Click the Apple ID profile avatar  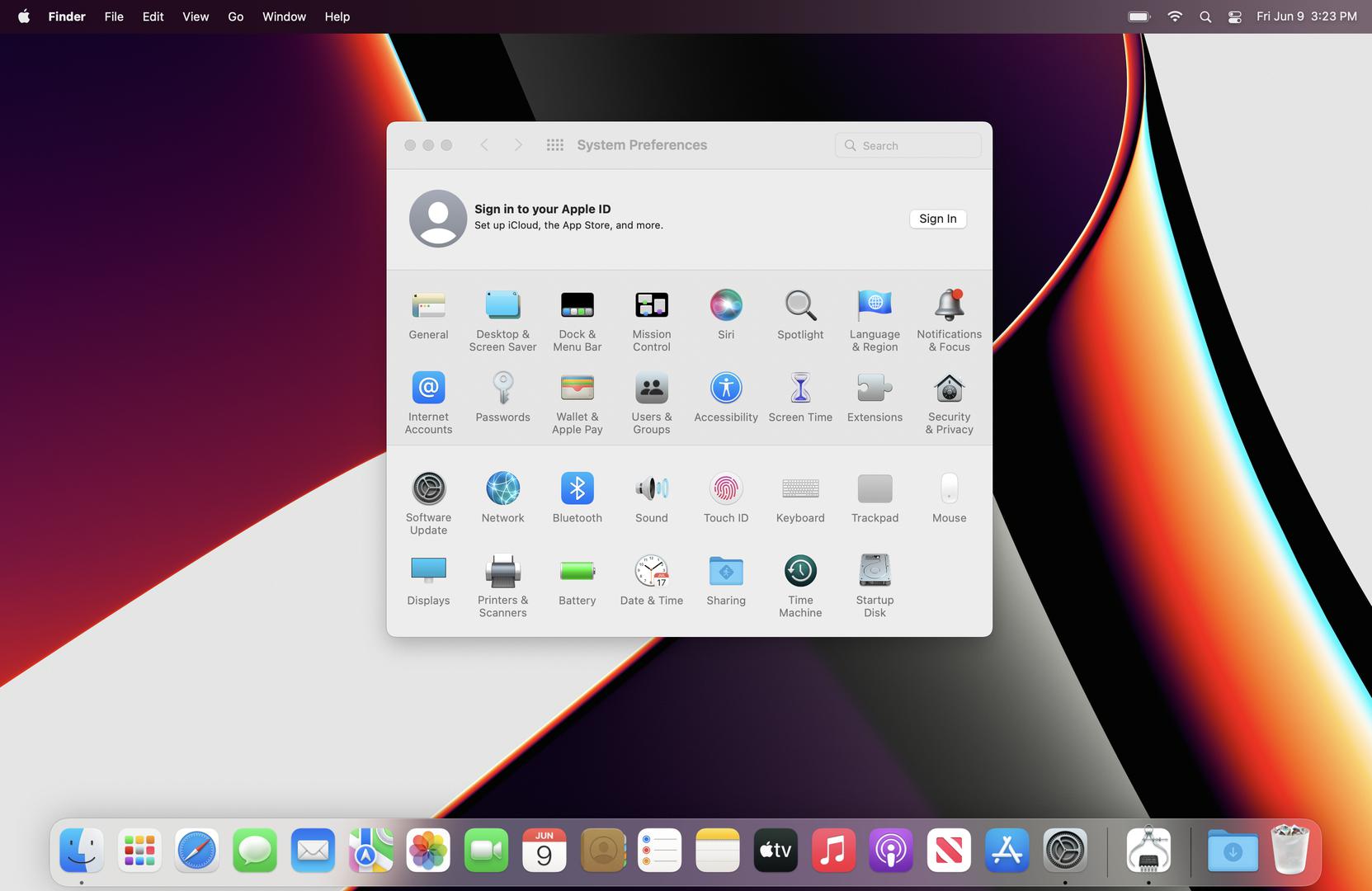438,219
